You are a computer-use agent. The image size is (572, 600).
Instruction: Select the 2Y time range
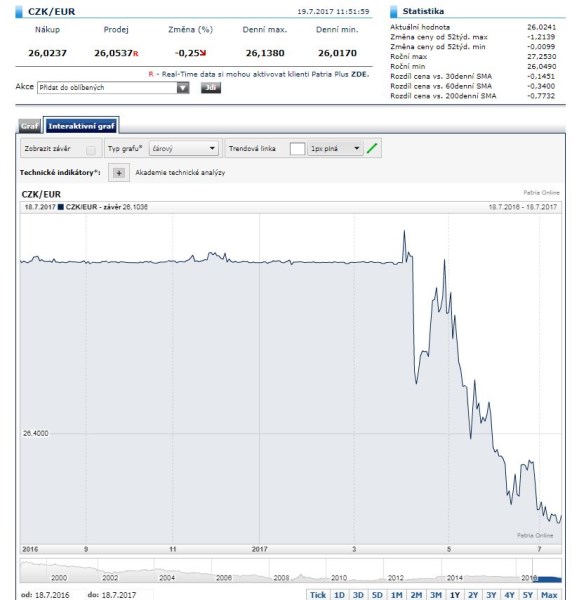pos(473,595)
